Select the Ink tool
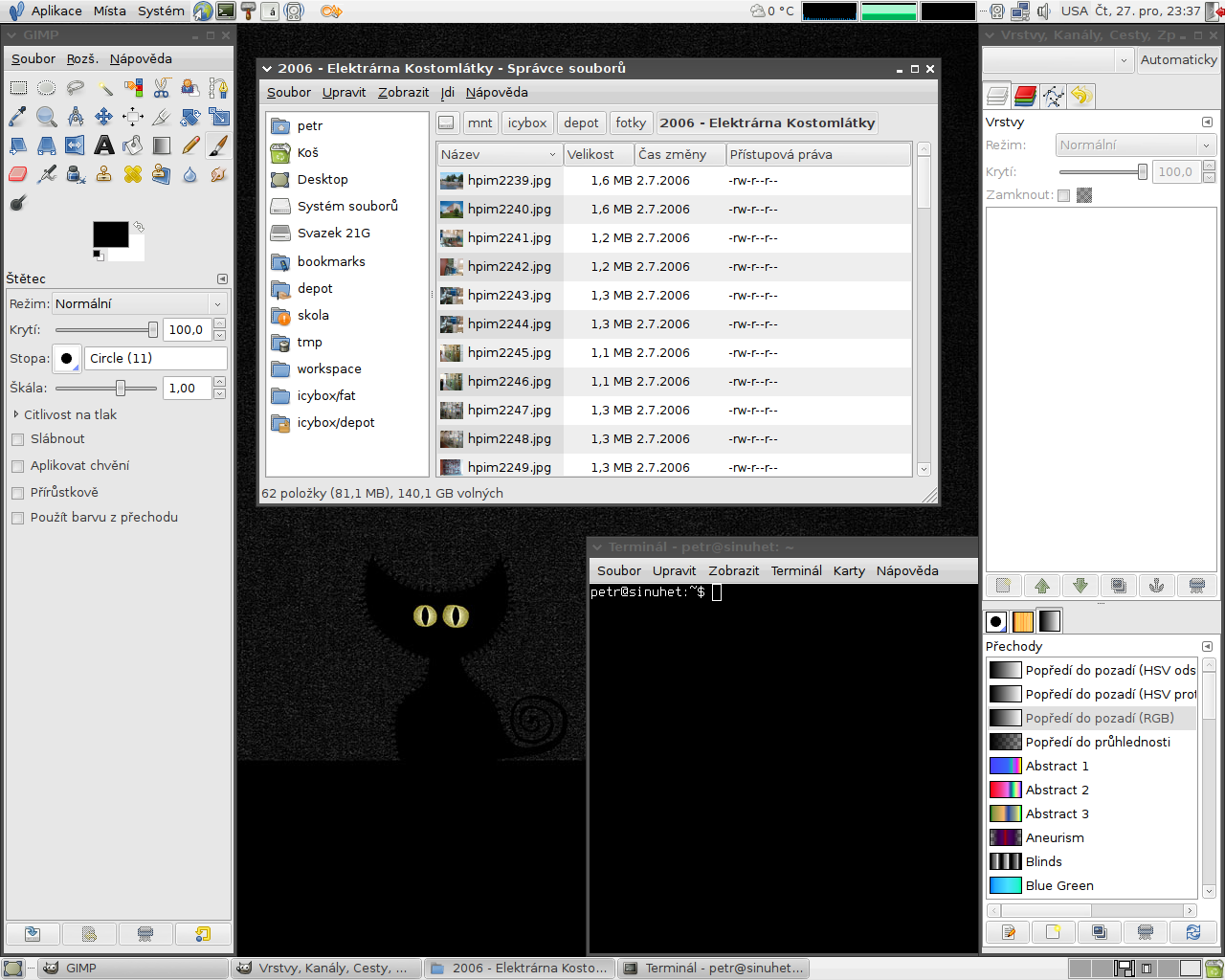 coord(75,174)
